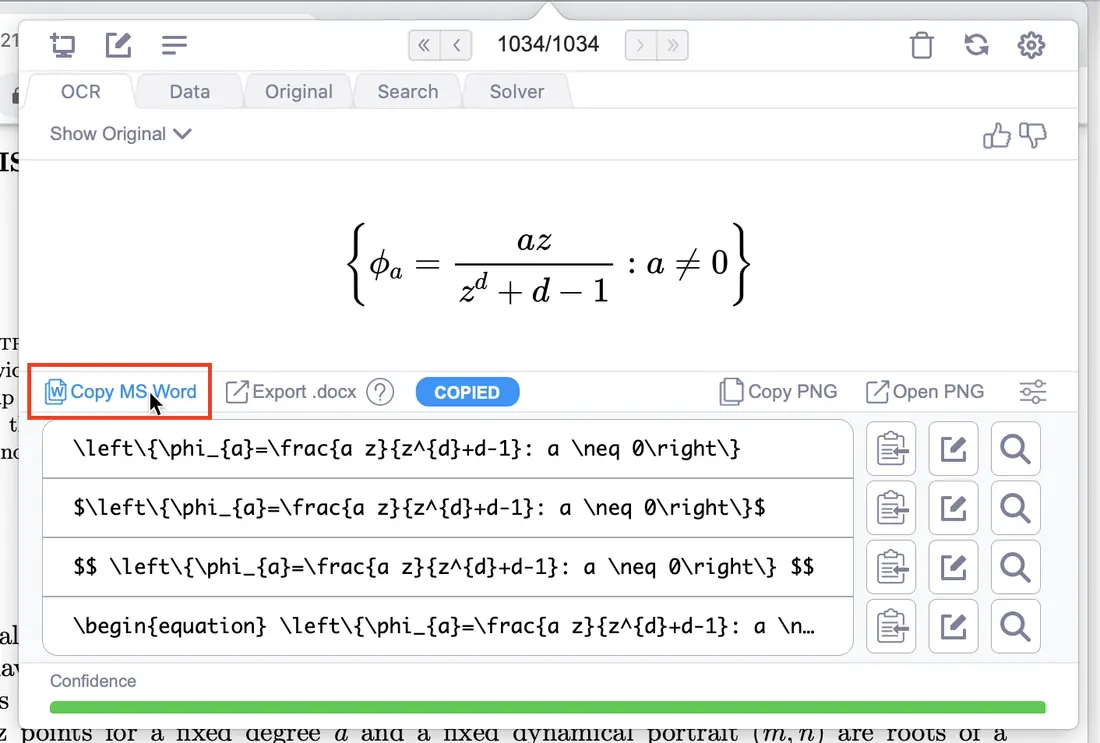This screenshot has height=743, width=1100.
Task: Click the refresh sync icon
Action: [977, 46]
